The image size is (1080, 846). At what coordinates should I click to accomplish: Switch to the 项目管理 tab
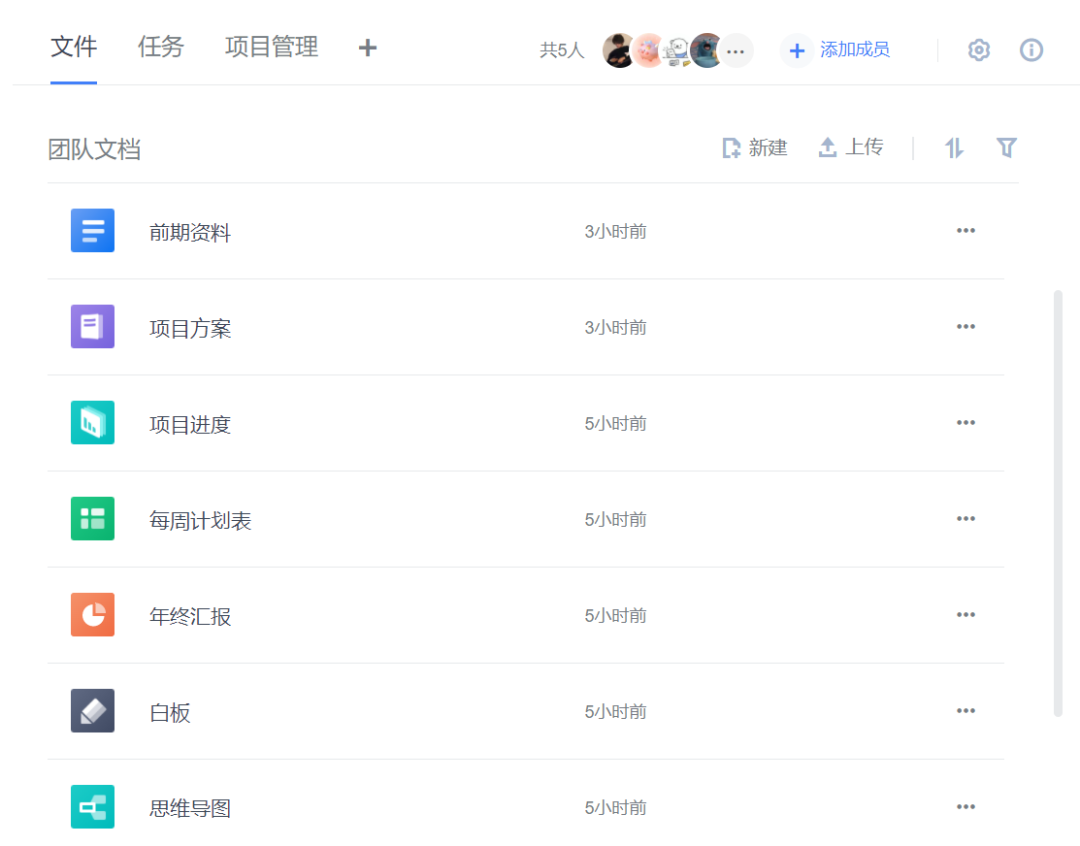[x=271, y=47]
